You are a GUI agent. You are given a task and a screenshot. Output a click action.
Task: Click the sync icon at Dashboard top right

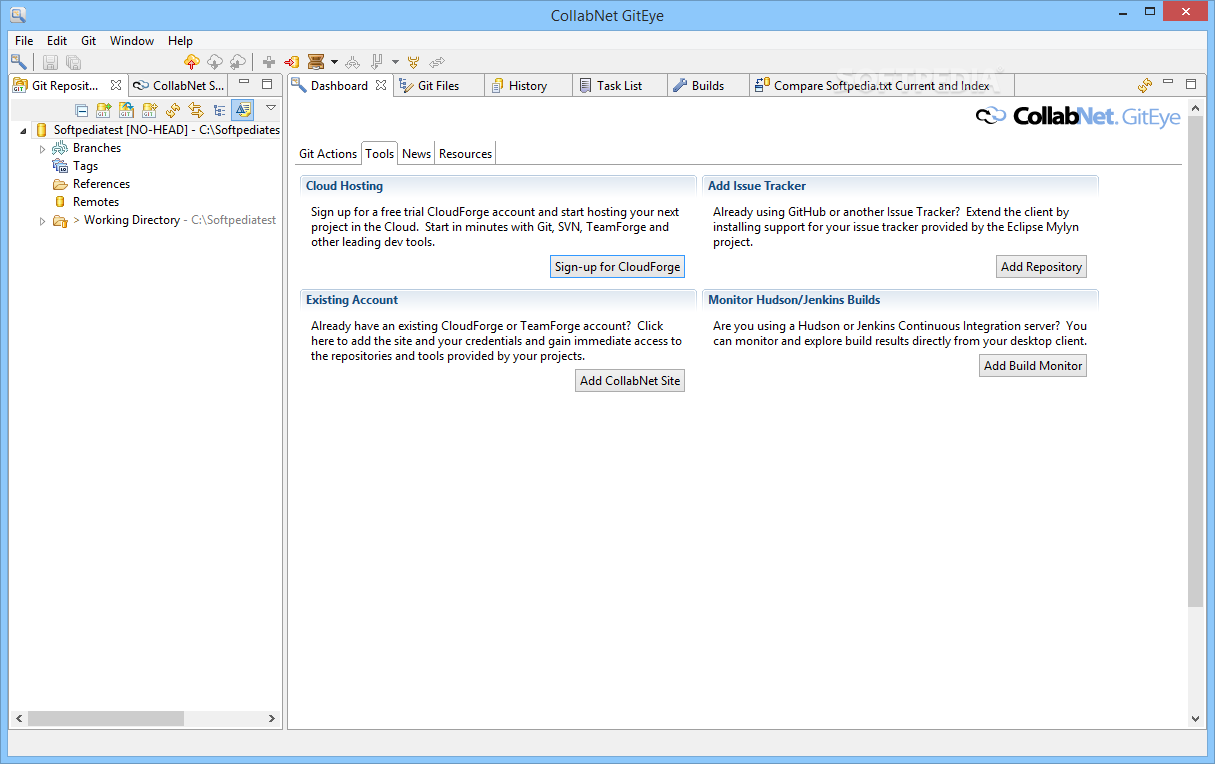tap(1145, 85)
